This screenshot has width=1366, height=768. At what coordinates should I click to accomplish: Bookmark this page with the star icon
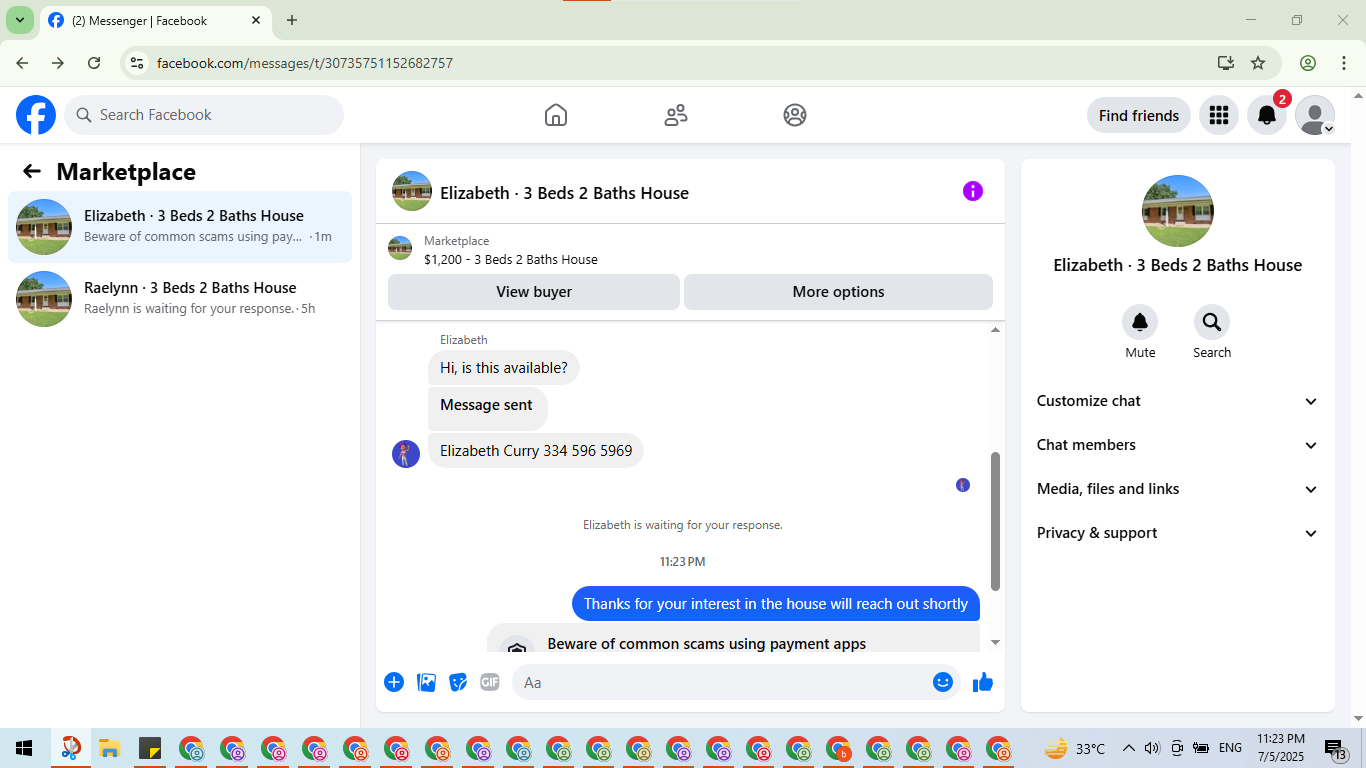[x=1258, y=63]
